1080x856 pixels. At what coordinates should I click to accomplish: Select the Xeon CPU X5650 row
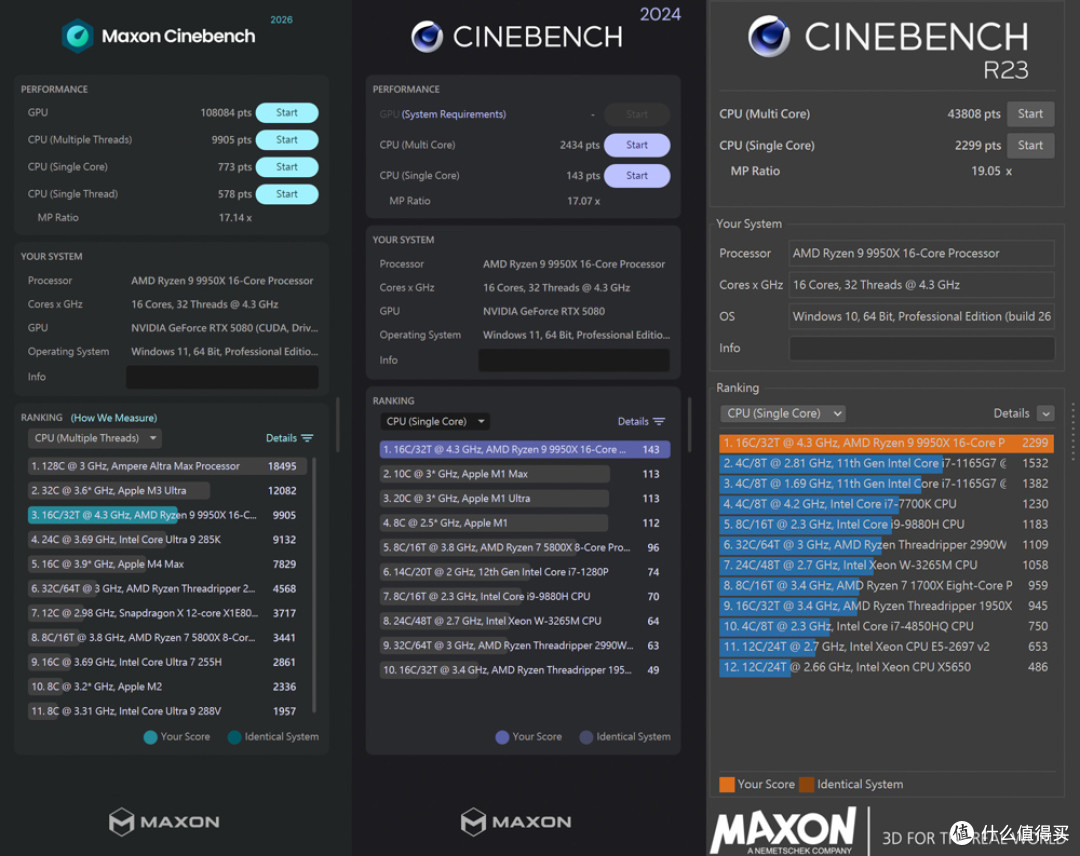[x=886, y=667]
